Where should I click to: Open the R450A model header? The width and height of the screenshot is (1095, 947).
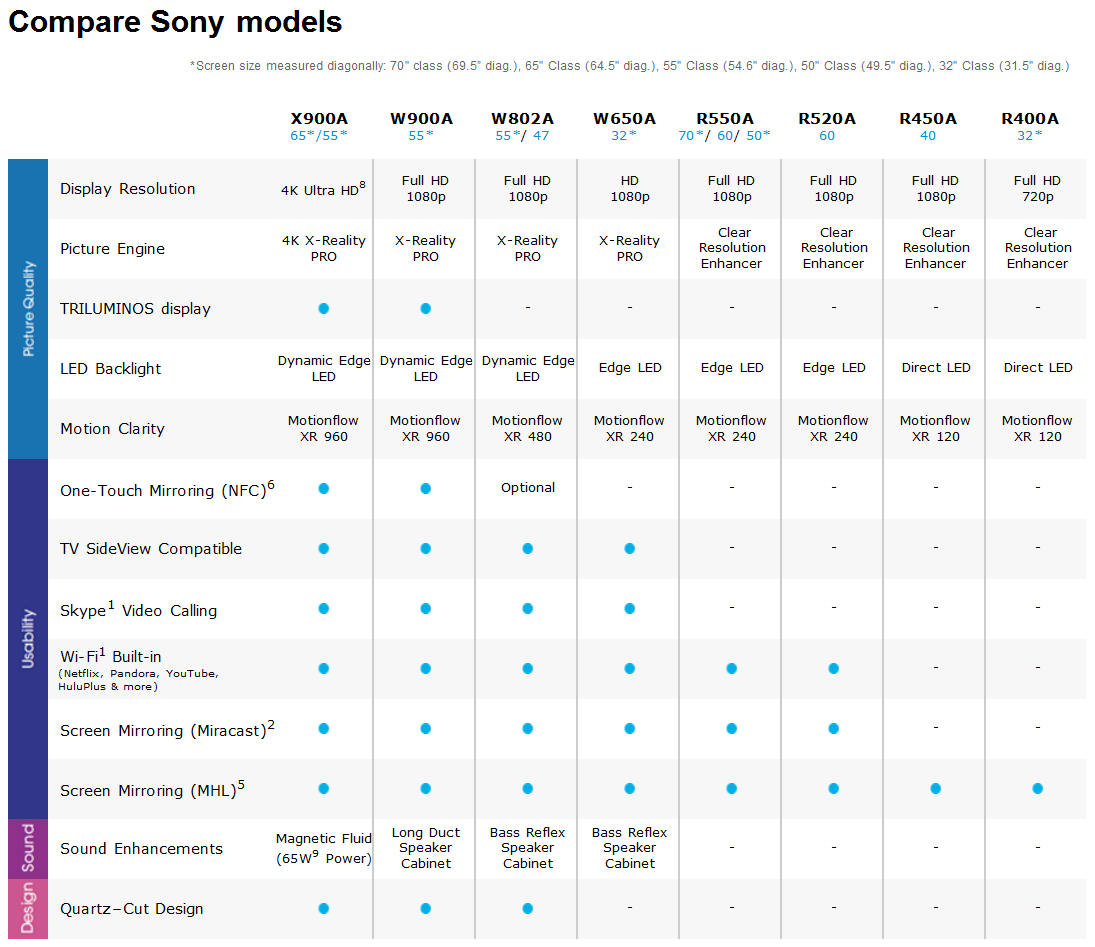point(928,119)
